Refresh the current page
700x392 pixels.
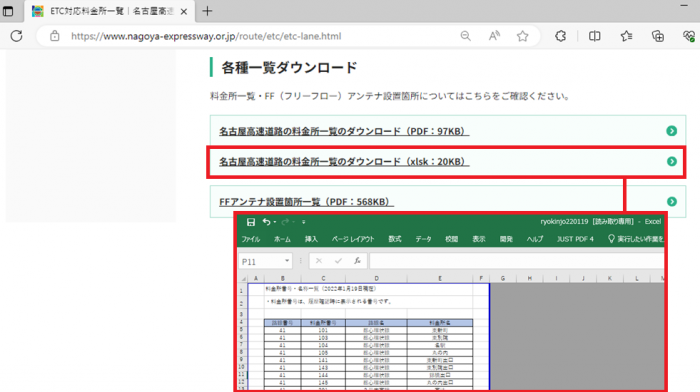click(17, 36)
